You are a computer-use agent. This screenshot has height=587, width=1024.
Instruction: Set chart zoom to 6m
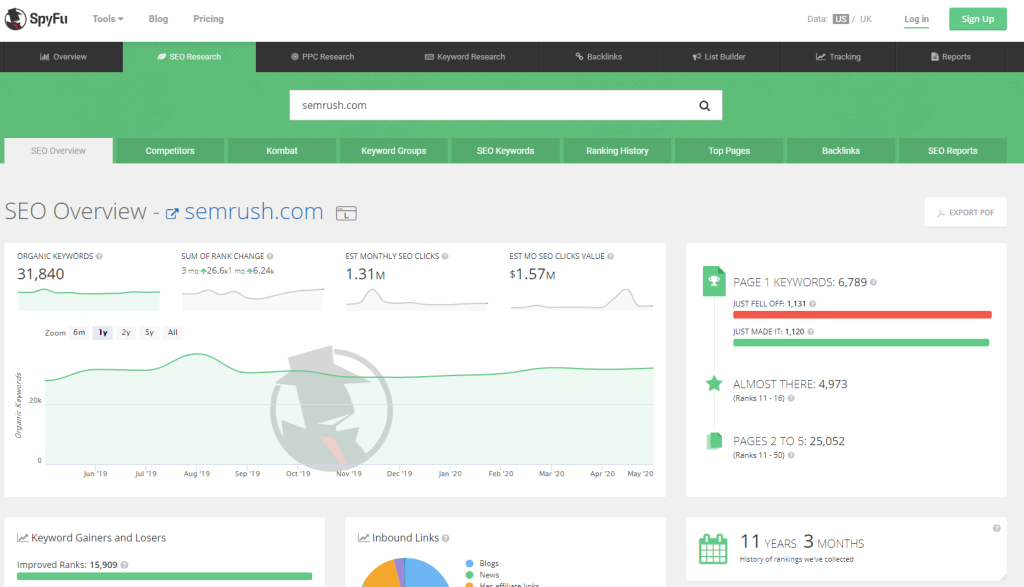pyautogui.click(x=79, y=332)
